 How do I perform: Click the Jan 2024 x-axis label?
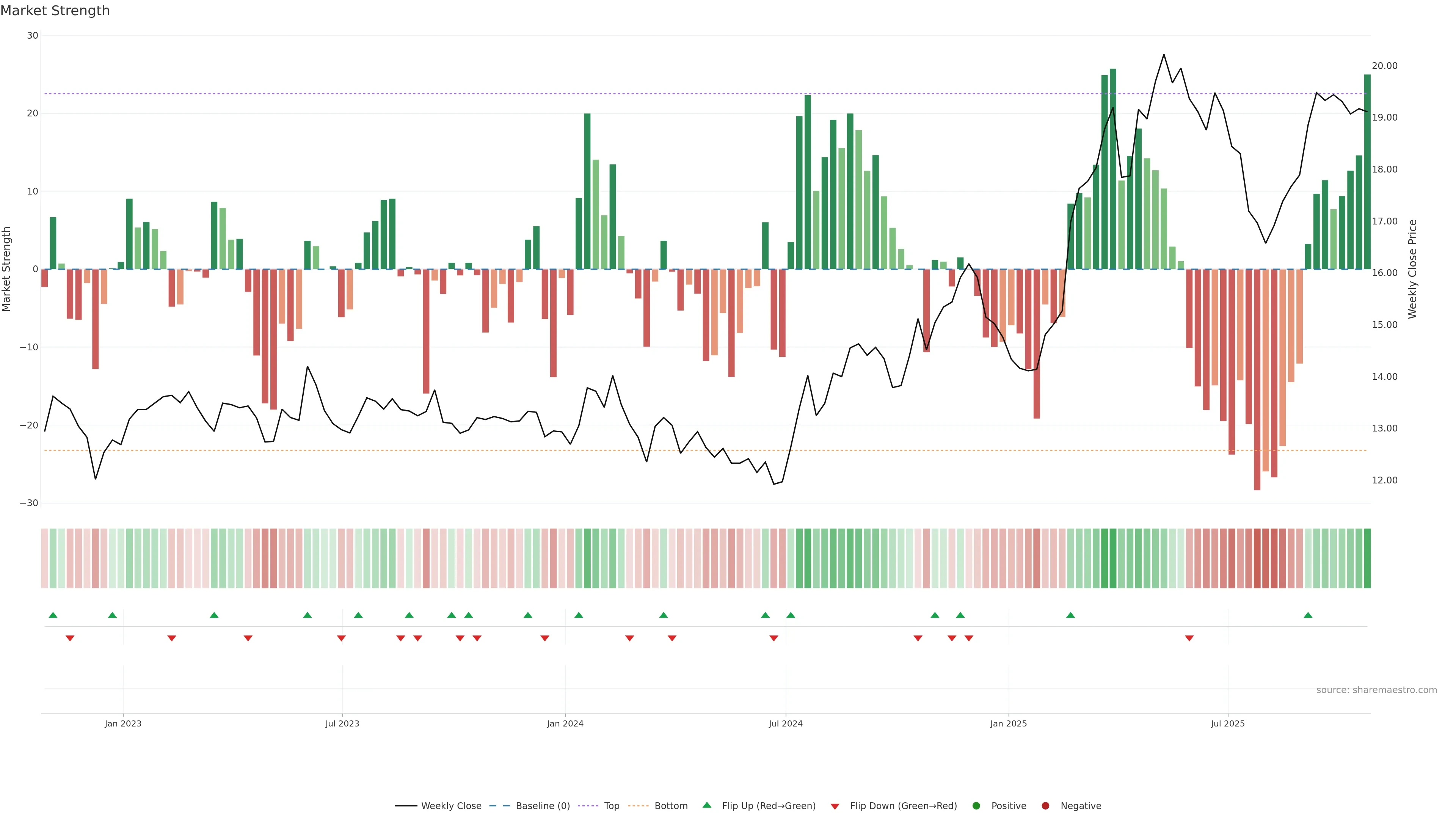point(565,723)
